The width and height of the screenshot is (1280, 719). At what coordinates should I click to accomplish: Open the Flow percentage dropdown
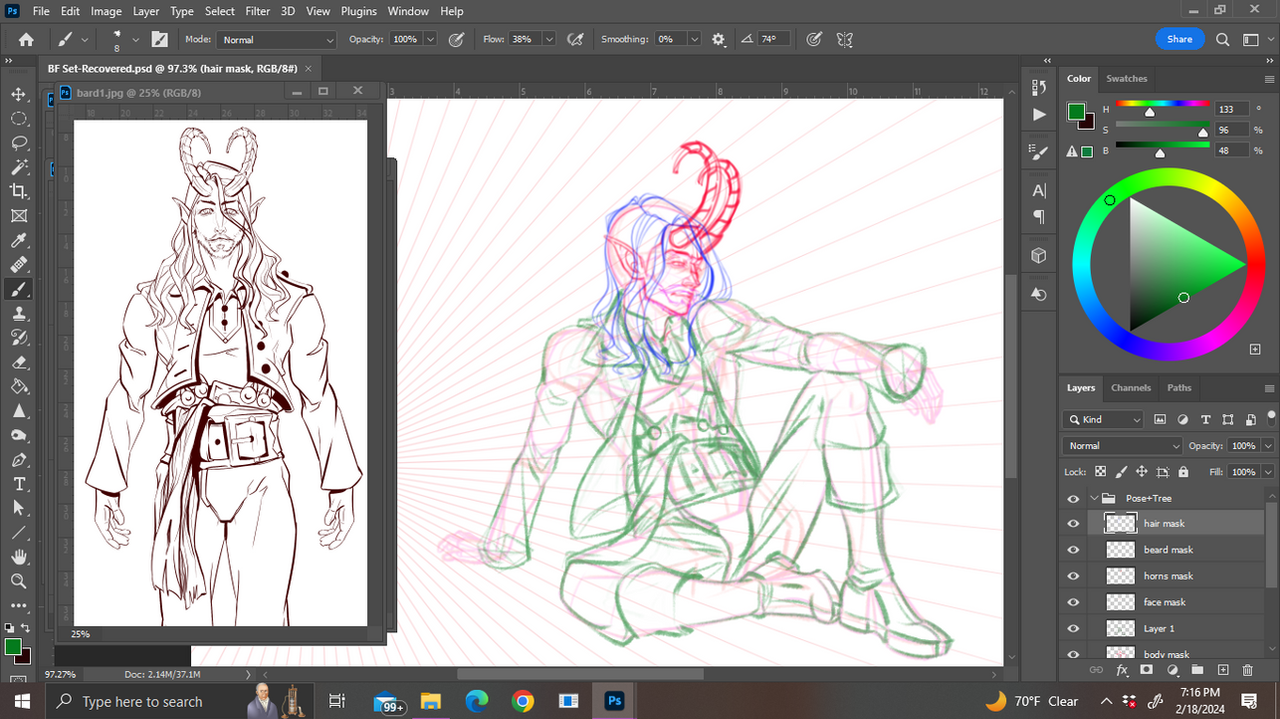(x=549, y=40)
